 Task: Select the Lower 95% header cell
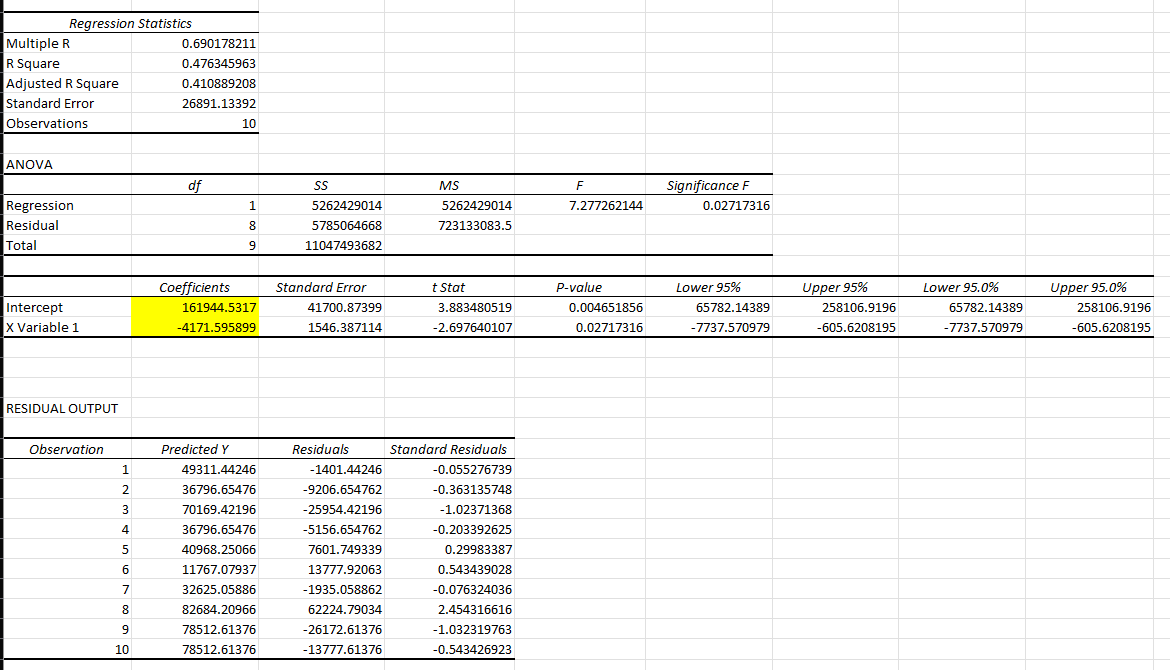pyautogui.click(x=710, y=287)
